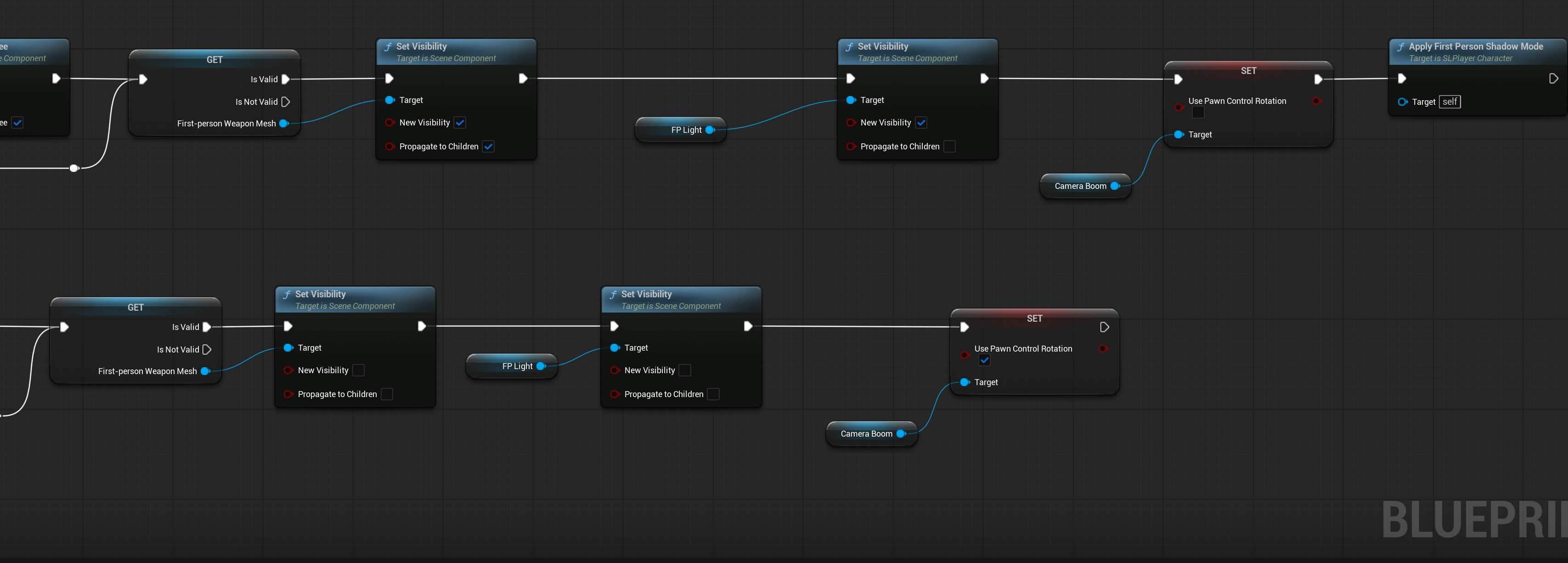Click the upper FP Light variable output pin
This screenshot has height=563, width=1568.
coord(710,130)
